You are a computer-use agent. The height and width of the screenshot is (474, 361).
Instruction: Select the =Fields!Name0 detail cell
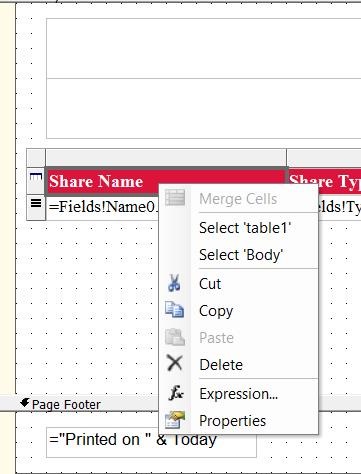102,207
